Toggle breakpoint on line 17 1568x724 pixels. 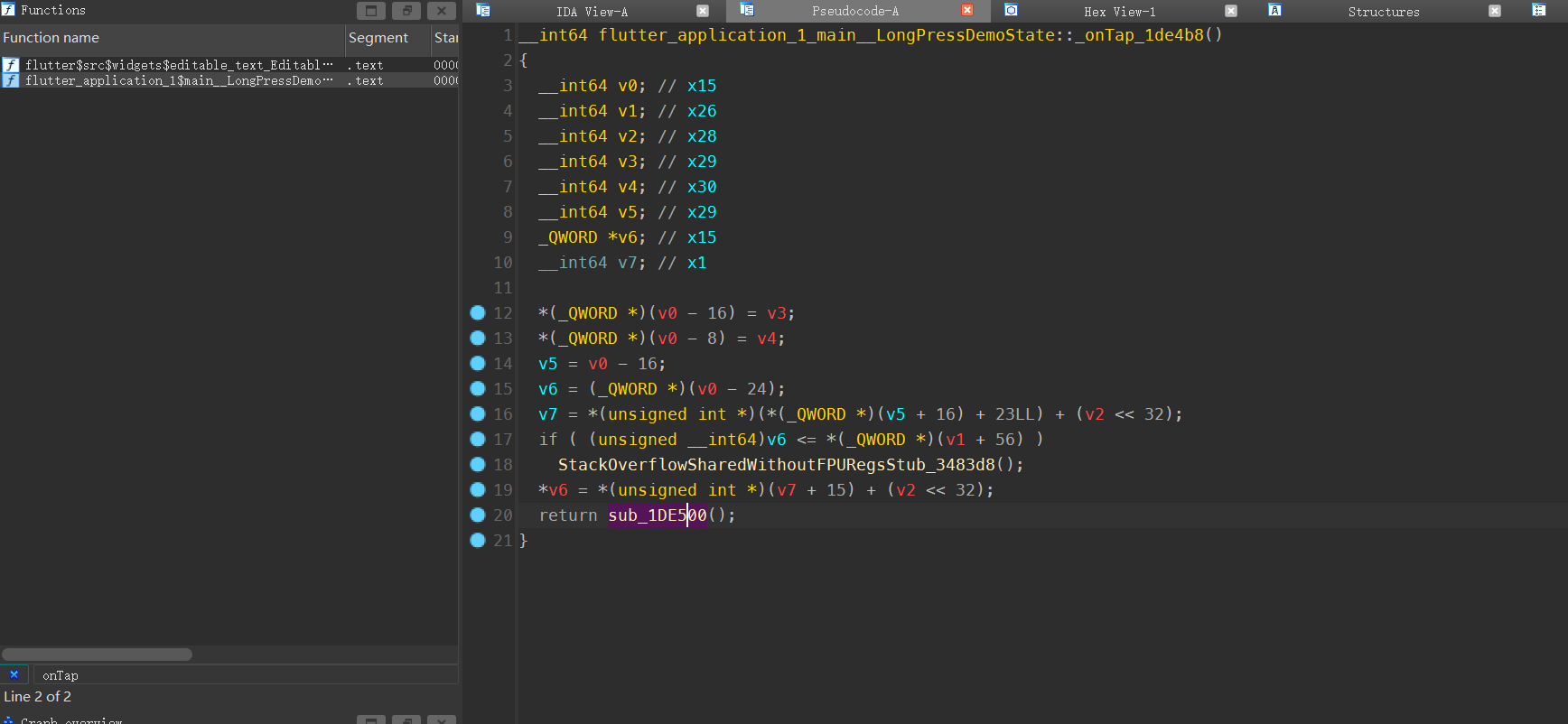tap(478, 439)
